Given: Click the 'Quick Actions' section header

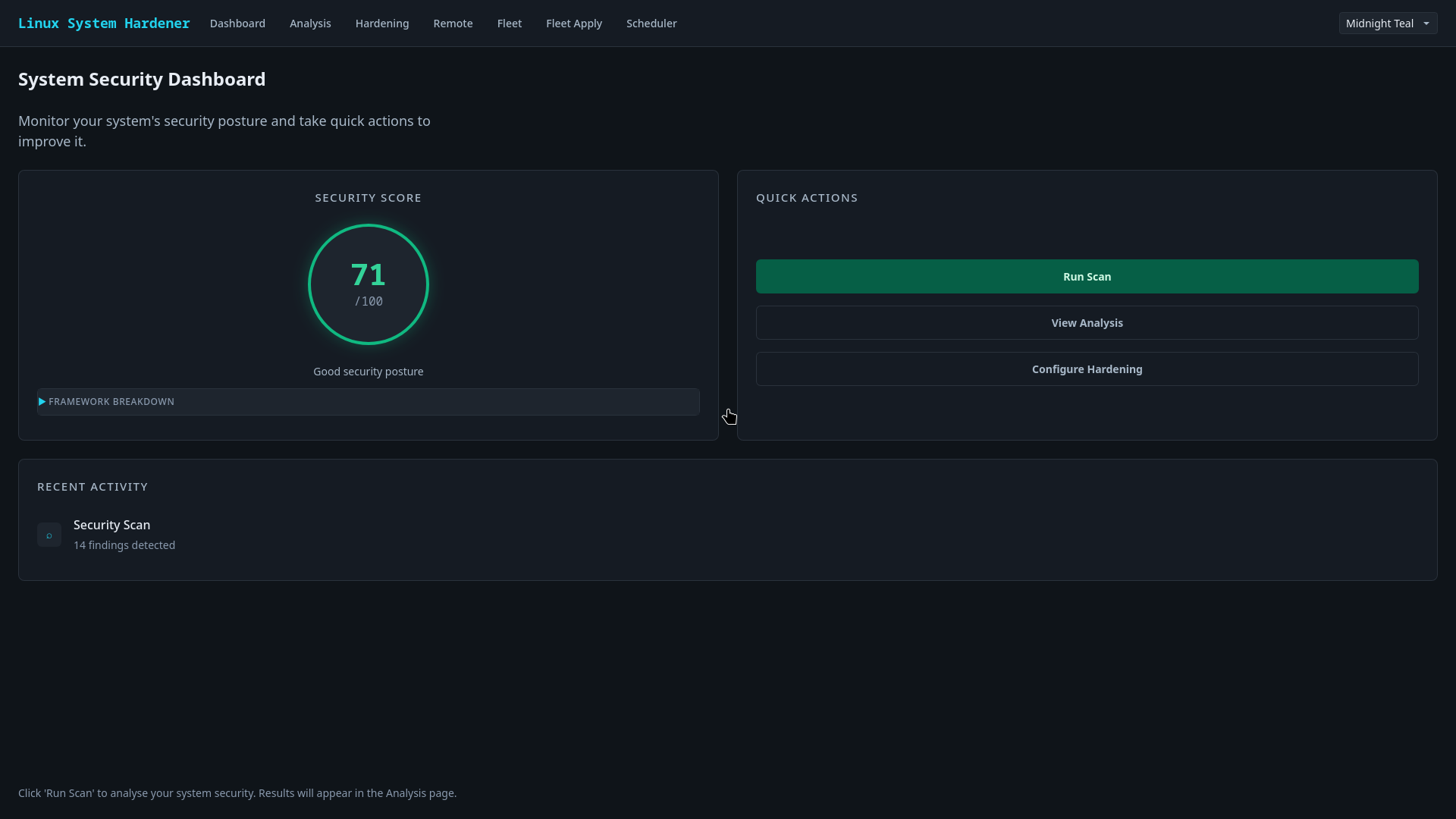Looking at the screenshot, I should [807, 198].
